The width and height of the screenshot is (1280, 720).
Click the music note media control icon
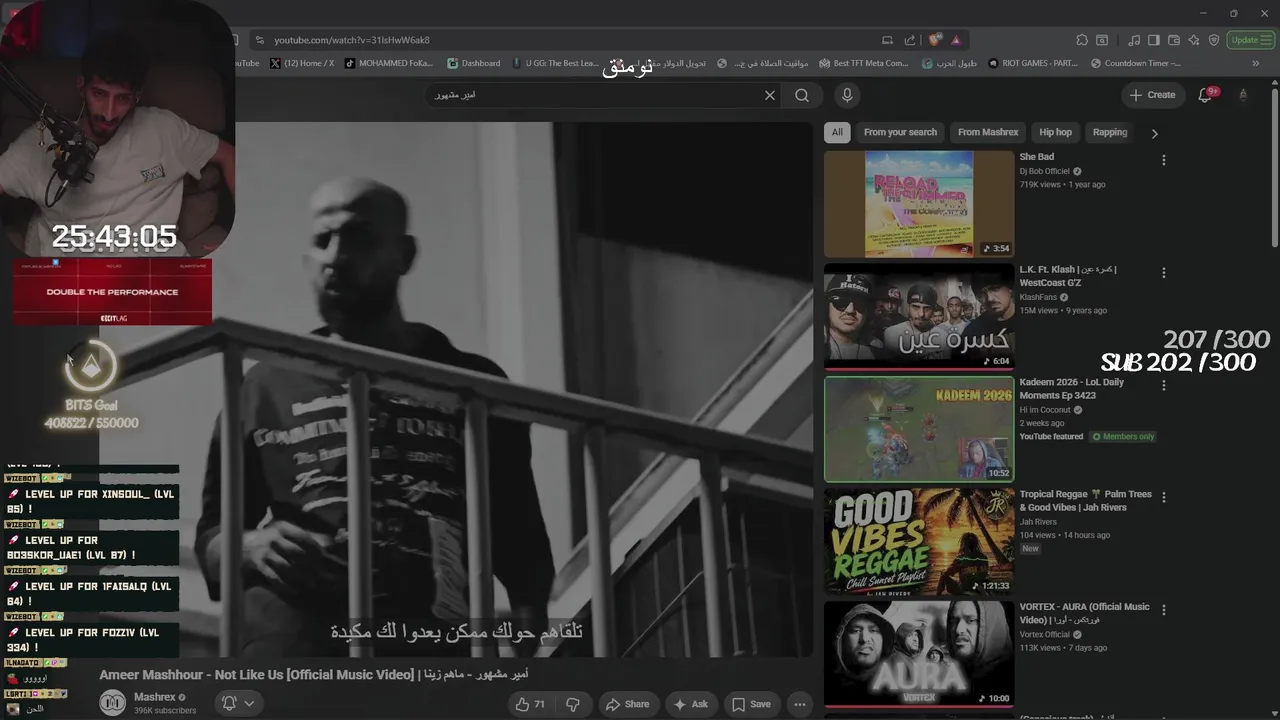click(1134, 40)
